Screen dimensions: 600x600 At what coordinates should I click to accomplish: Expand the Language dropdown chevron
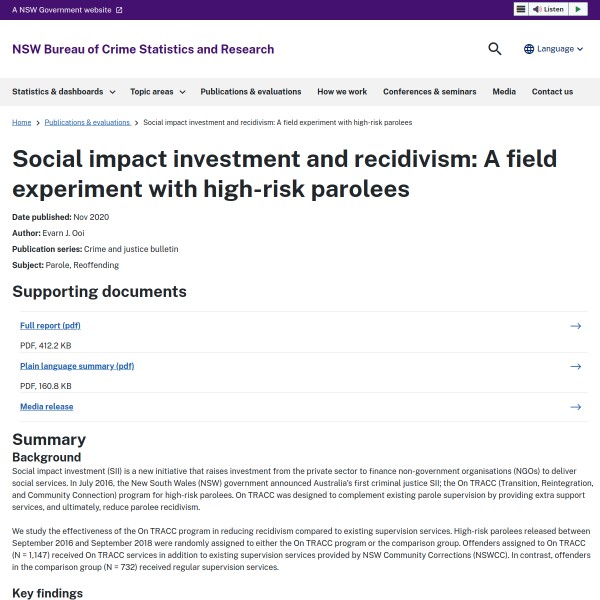(582, 49)
